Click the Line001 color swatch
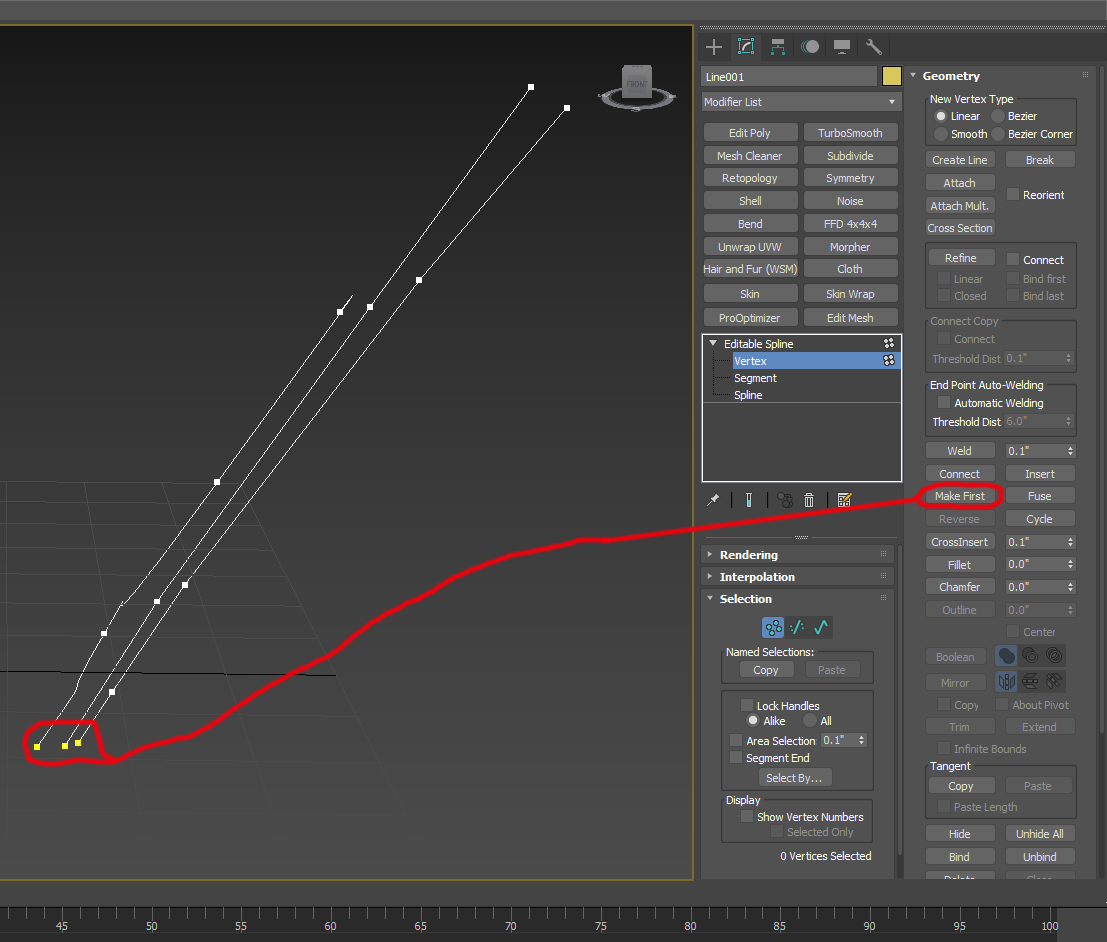The height and width of the screenshot is (942, 1107). click(x=891, y=75)
